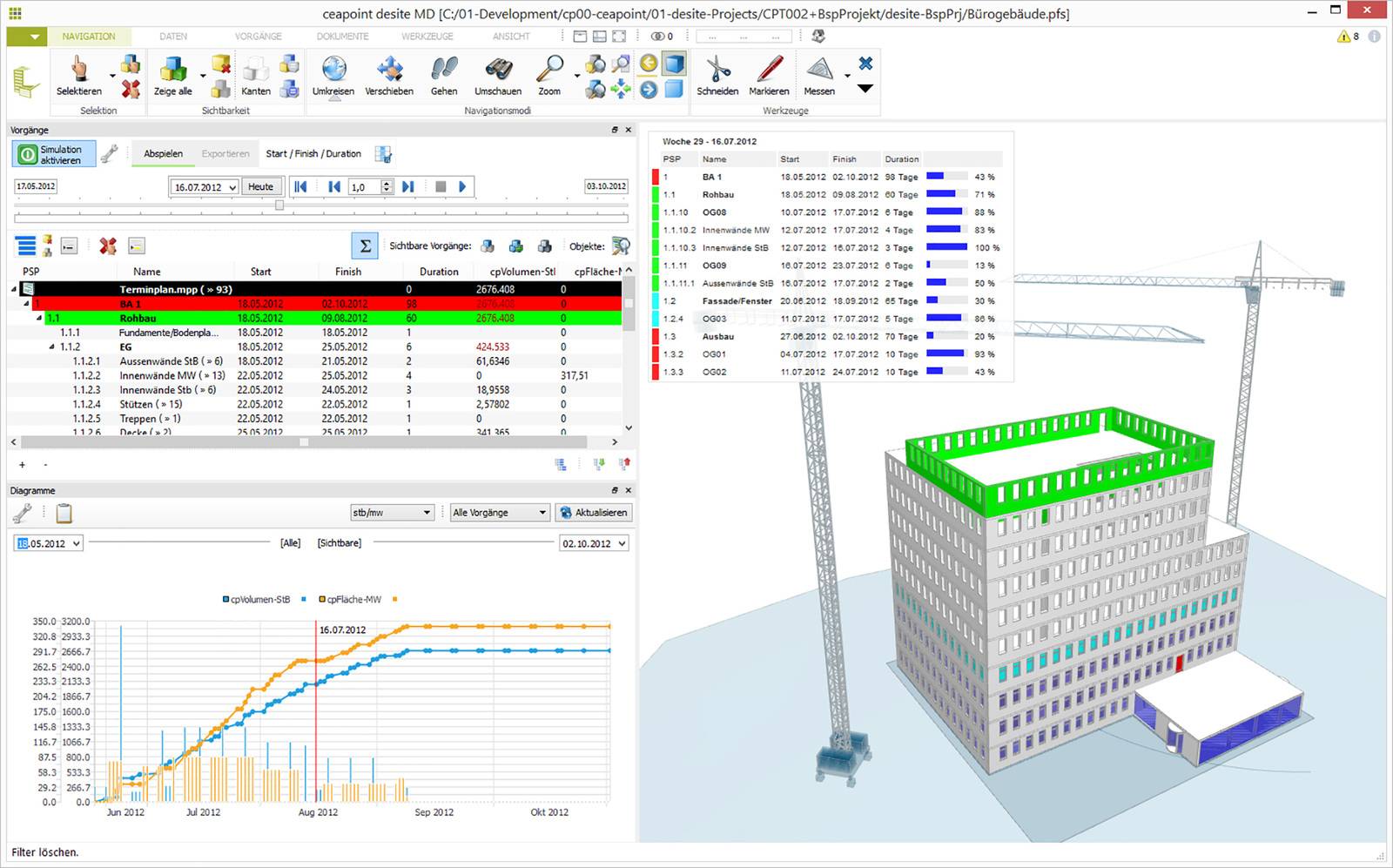Select the Gehen walk mode
The image size is (1393, 868).
click(x=443, y=77)
